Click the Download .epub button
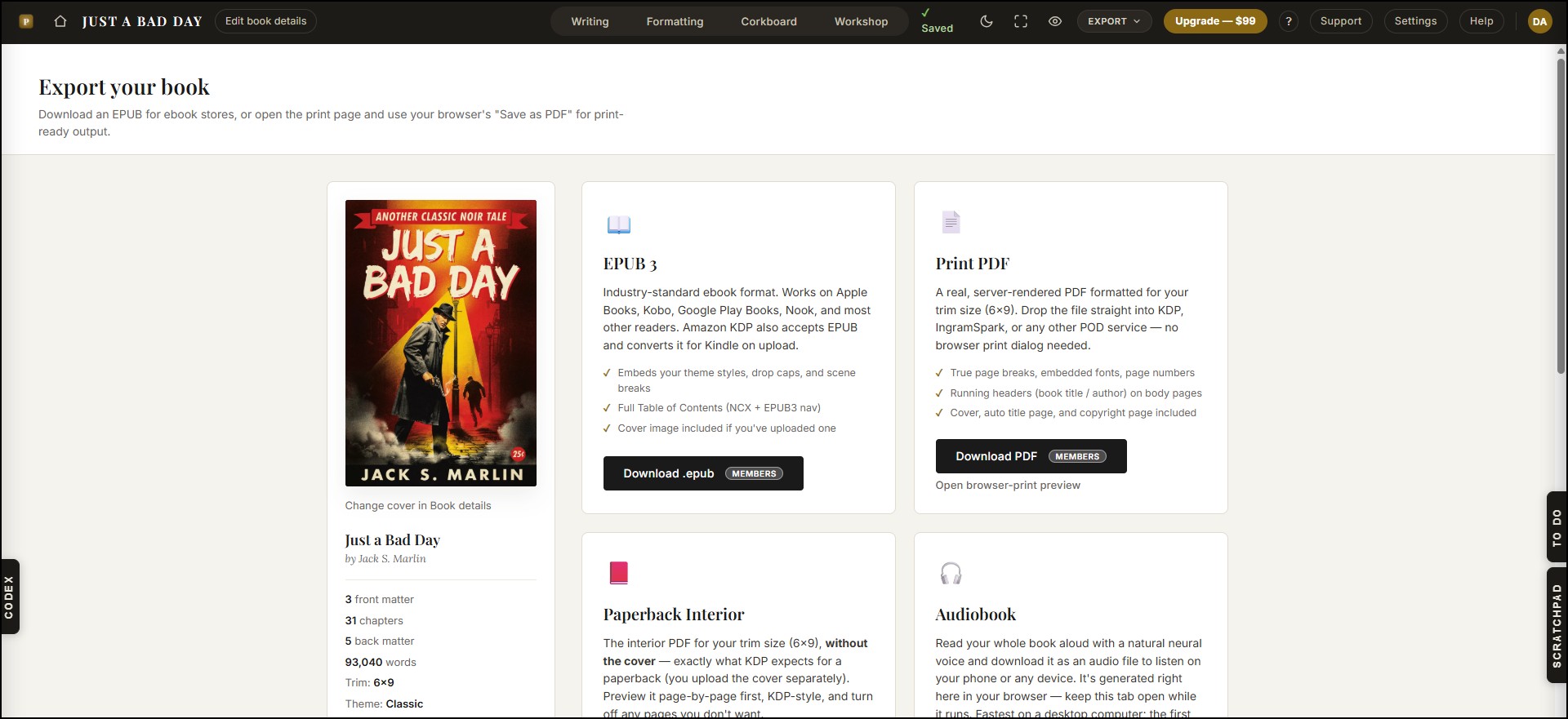The height and width of the screenshot is (719, 1568). tap(703, 473)
